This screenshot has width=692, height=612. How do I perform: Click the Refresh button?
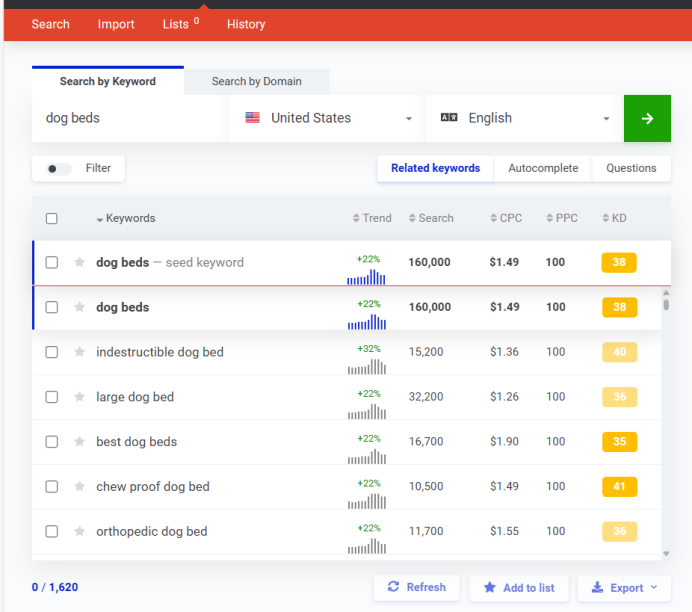416,587
